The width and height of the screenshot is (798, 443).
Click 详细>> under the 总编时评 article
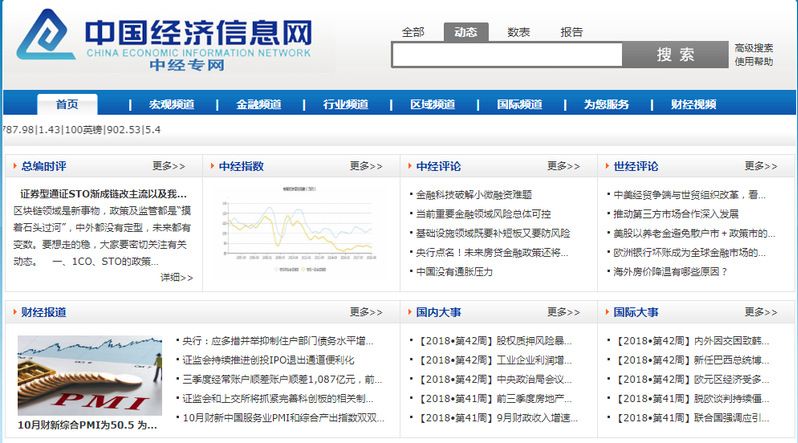(x=176, y=277)
